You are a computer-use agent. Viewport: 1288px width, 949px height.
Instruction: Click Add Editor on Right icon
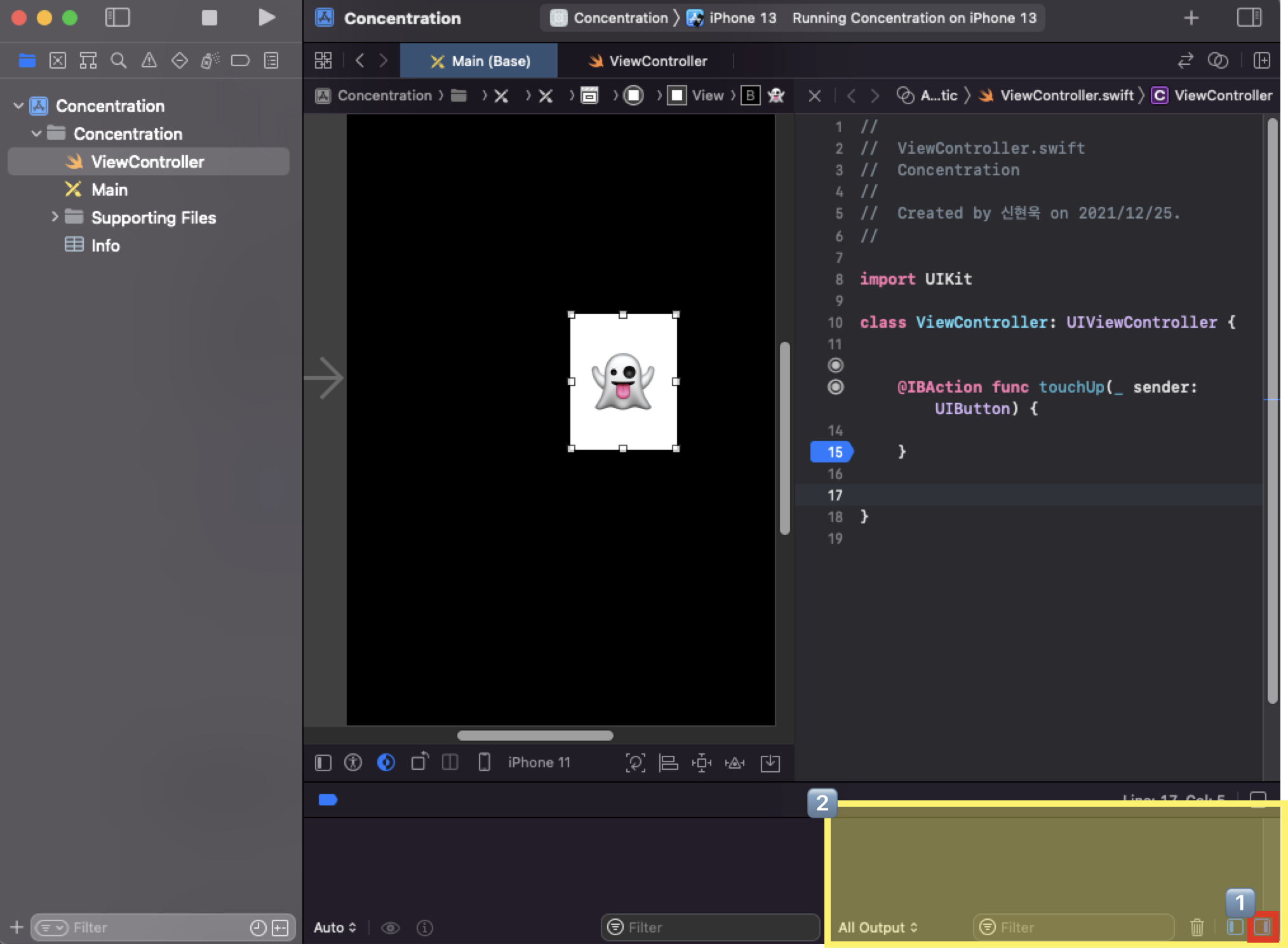1261,60
